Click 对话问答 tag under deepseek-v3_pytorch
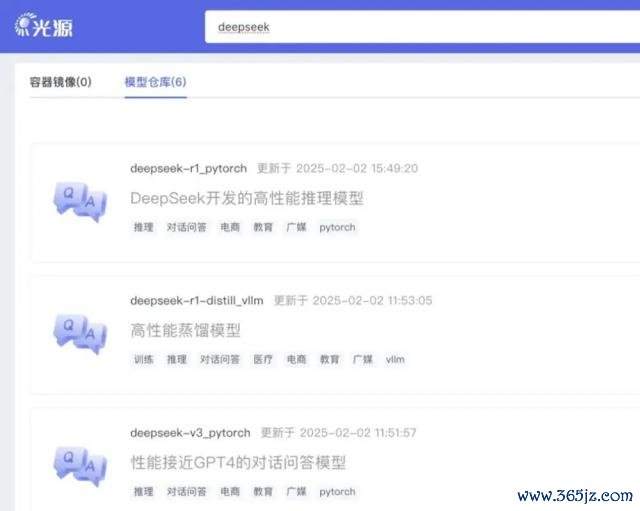640x511 pixels. (187, 491)
